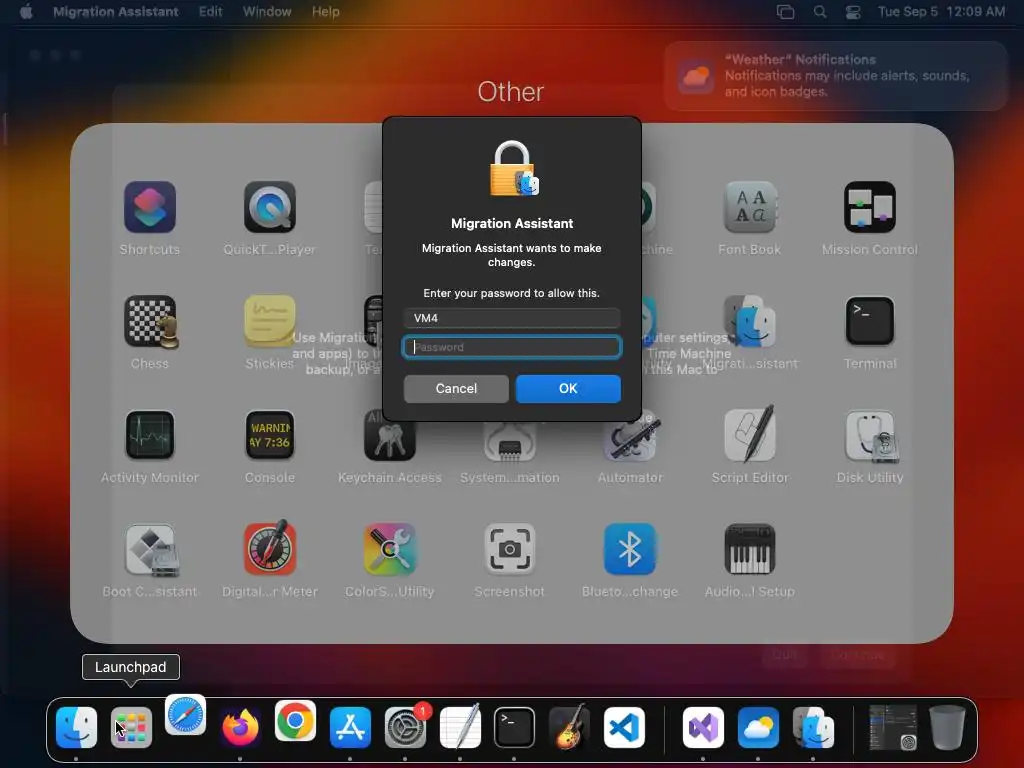Image resolution: width=1024 pixels, height=768 pixels.
Task: Open Safari from the Dock
Action: click(x=185, y=715)
